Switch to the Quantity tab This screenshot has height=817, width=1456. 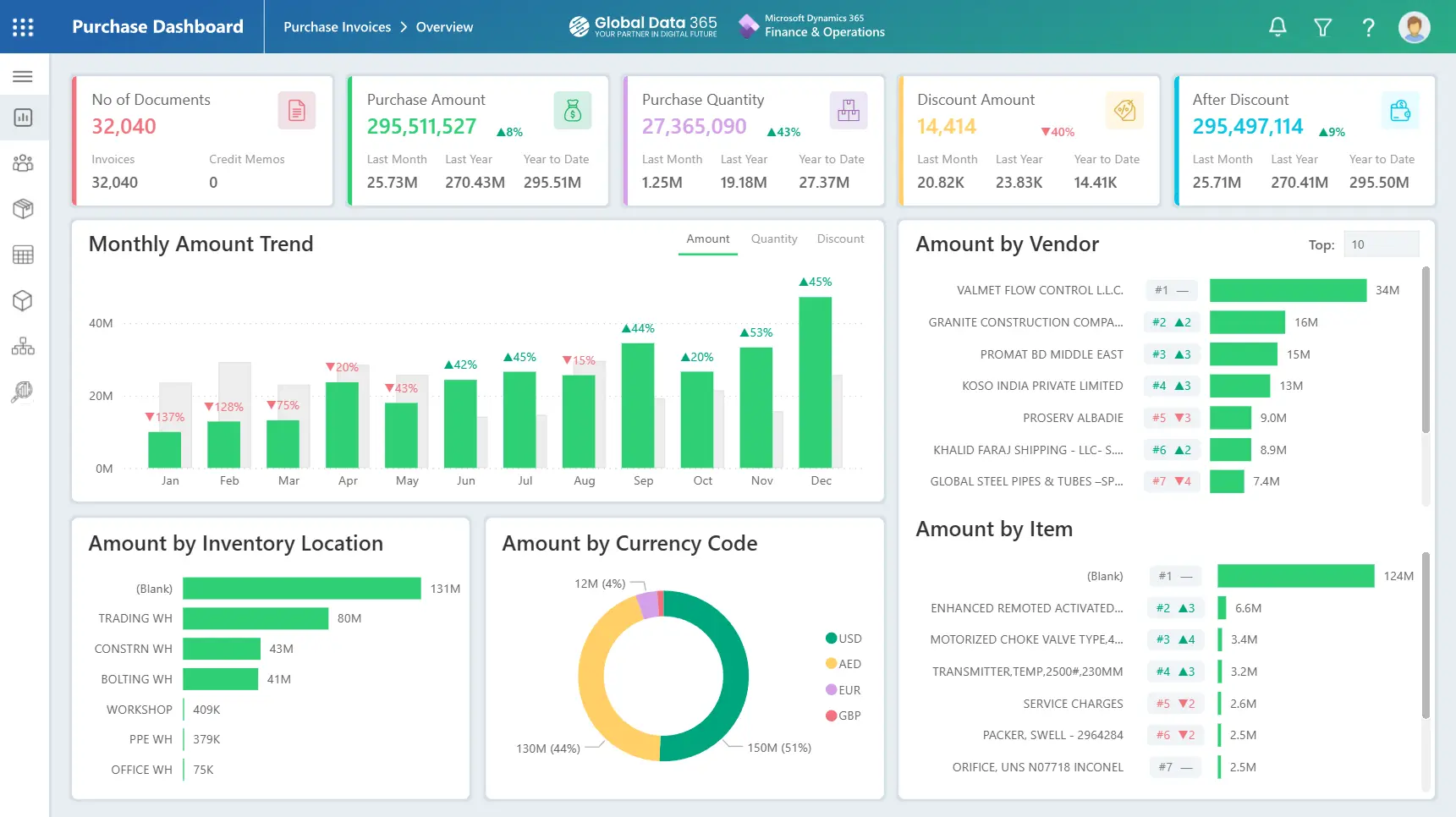[x=773, y=239]
